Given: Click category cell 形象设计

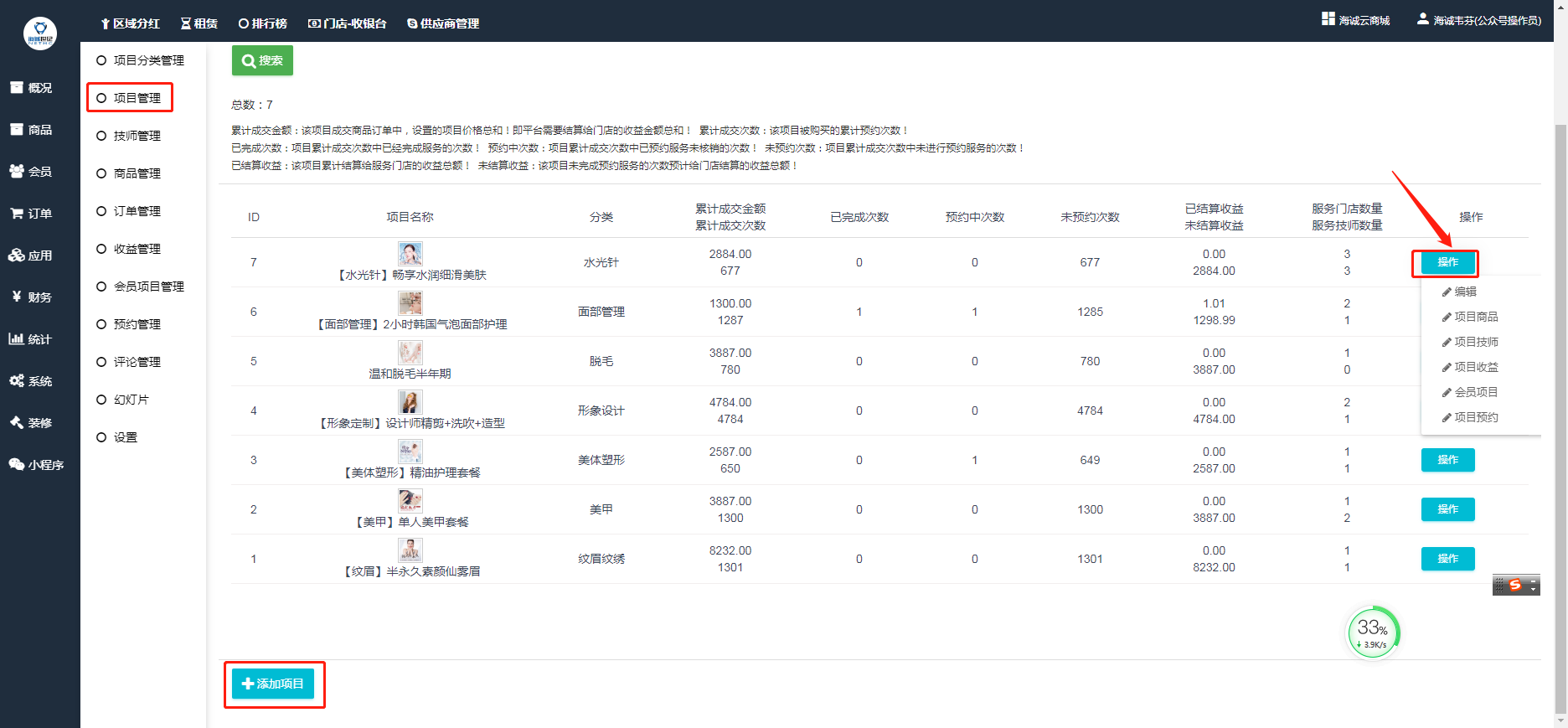Looking at the screenshot, I should [x=601, y=410].
